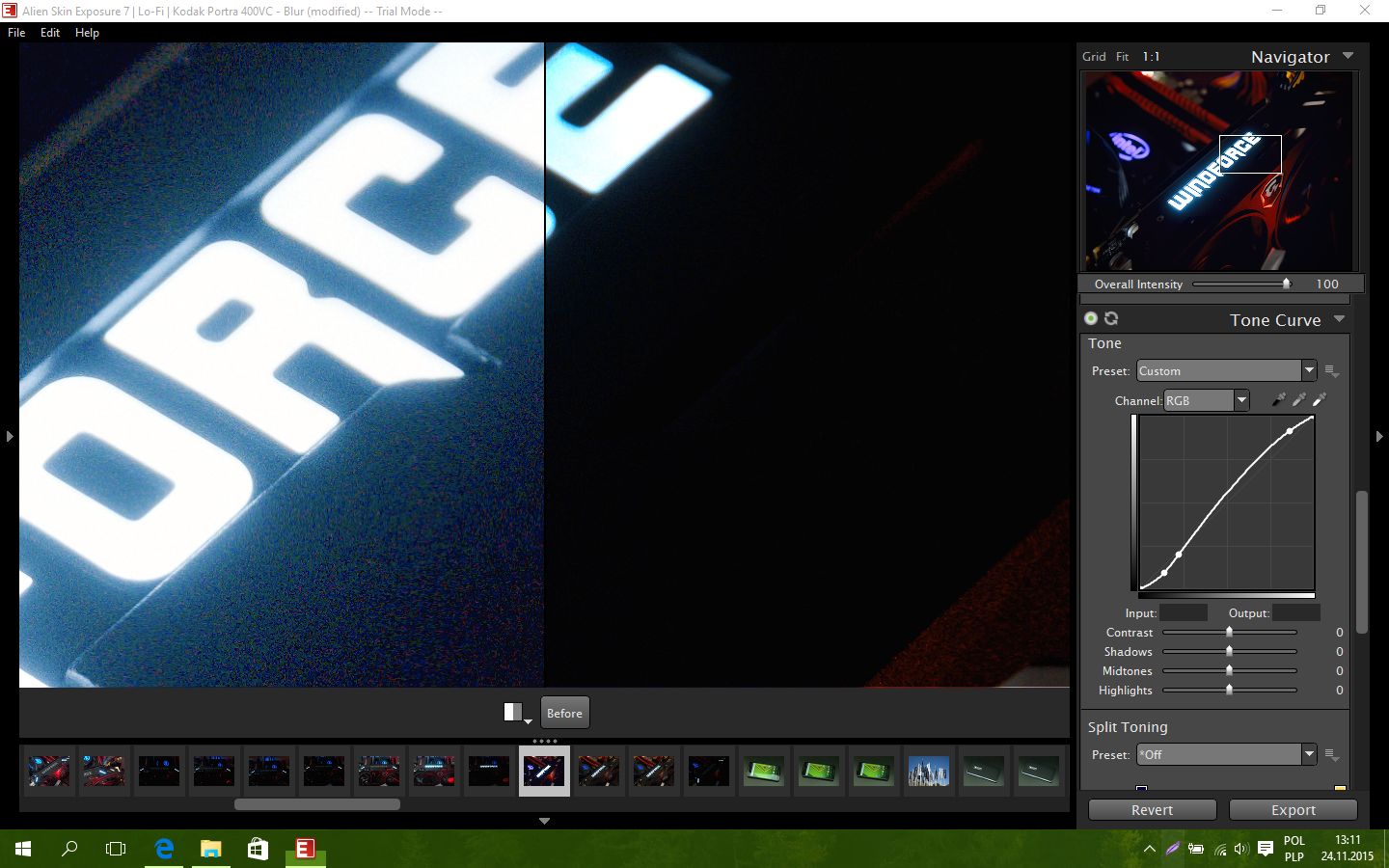Click the top-right curve control point
Viewport: 1389px width, 868px height.
click(x=1291, y=431)
